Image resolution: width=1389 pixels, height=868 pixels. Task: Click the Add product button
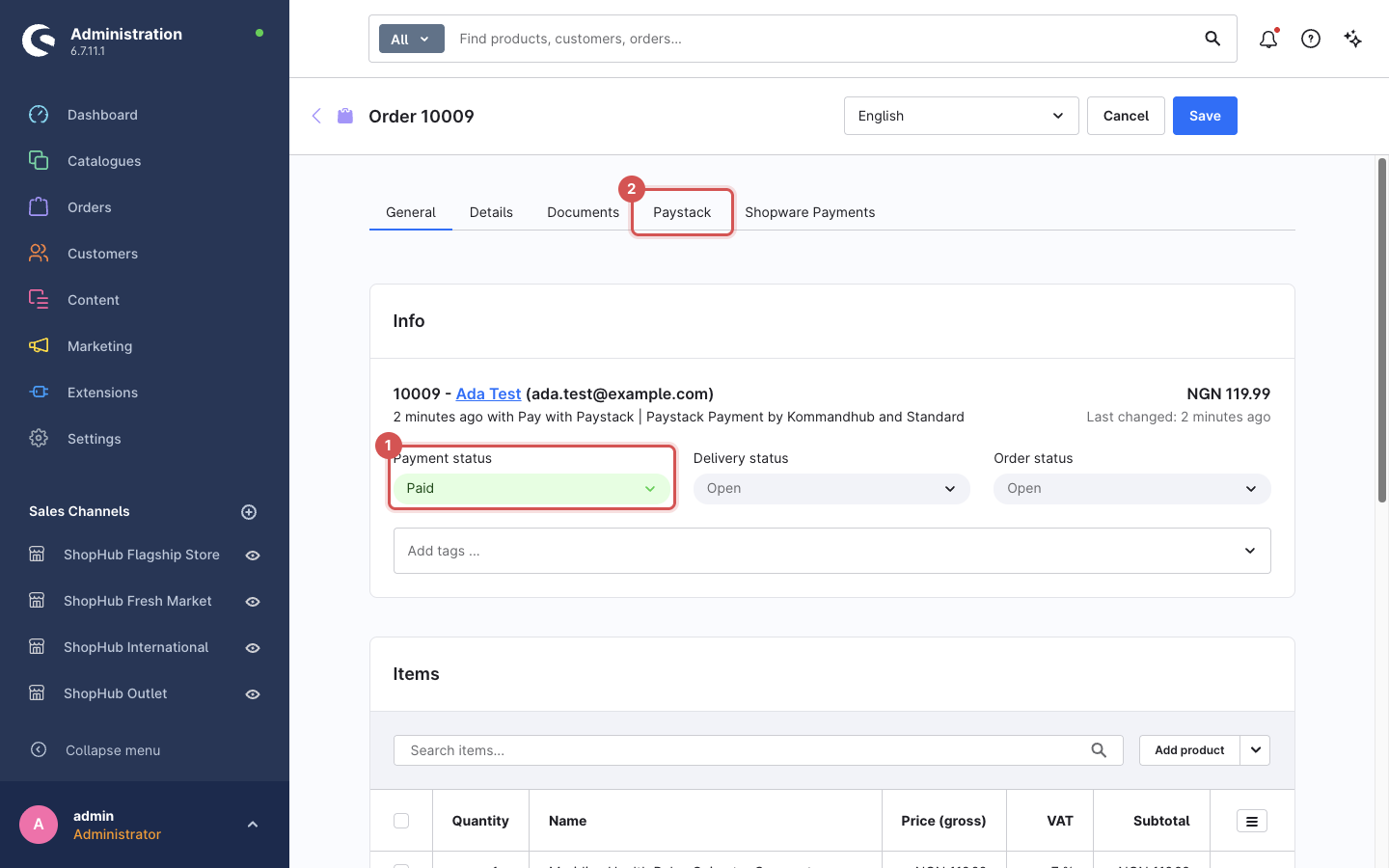point(1189,750)
